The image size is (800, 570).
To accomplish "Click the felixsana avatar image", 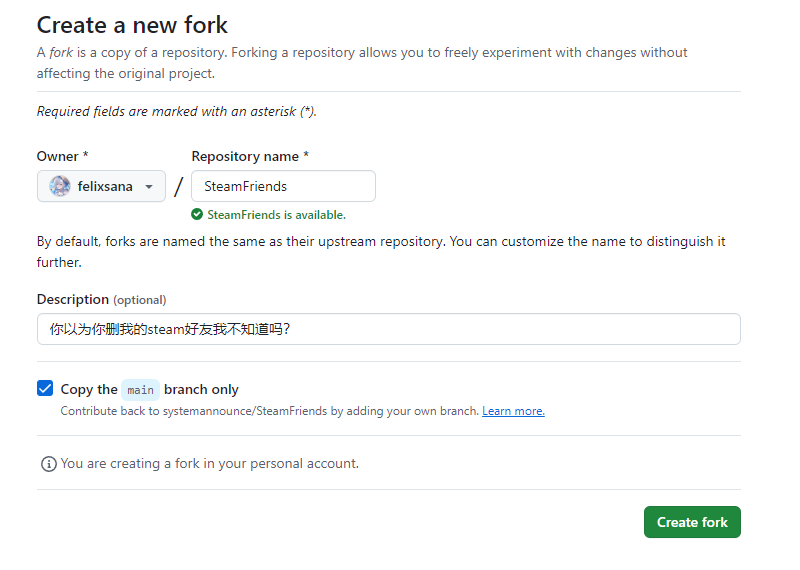I will 60,186.
